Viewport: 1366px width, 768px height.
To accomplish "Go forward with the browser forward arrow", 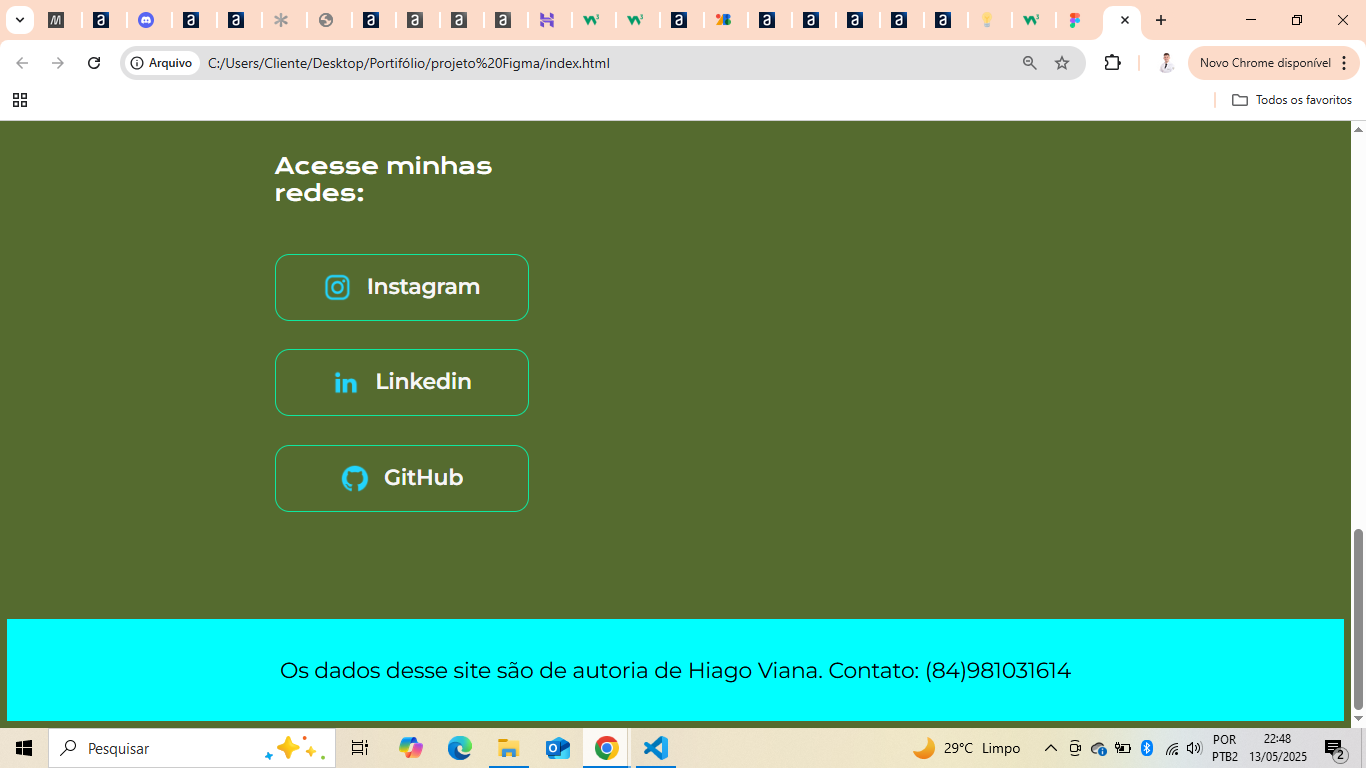I will [58, 63].
